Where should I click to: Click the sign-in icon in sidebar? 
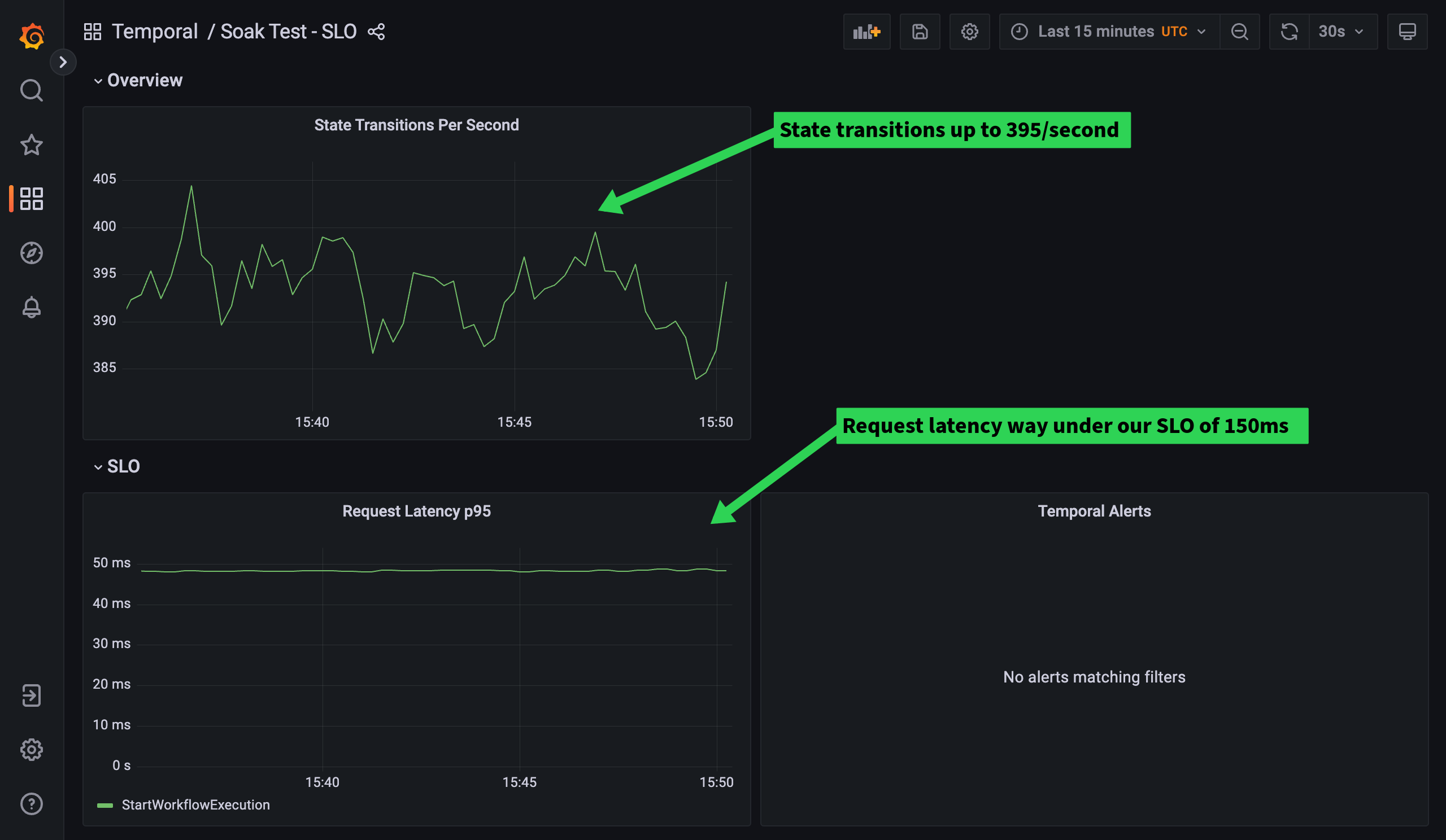coord(32,695)
